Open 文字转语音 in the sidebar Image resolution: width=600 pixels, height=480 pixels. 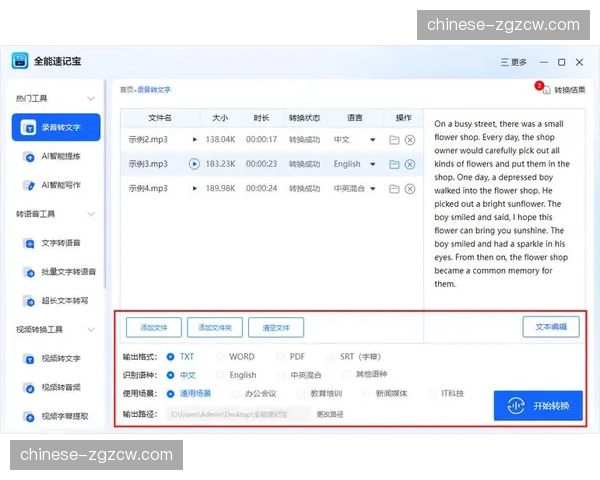(x=54, y=243)
